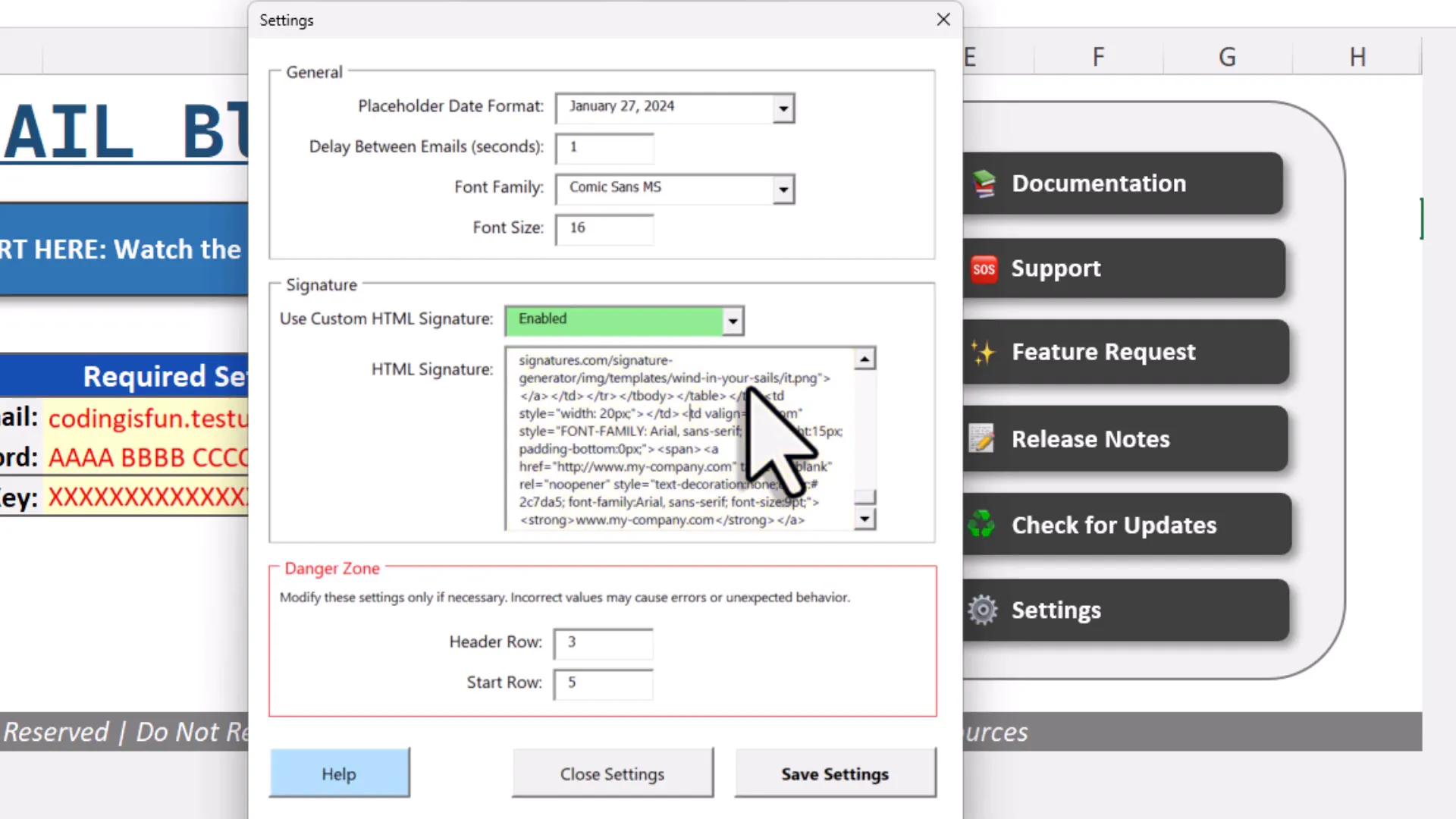Click the recycle Check for Updates icon
Image resolution: width=1456 pixels, height=819 pixels.
(981, 524)
